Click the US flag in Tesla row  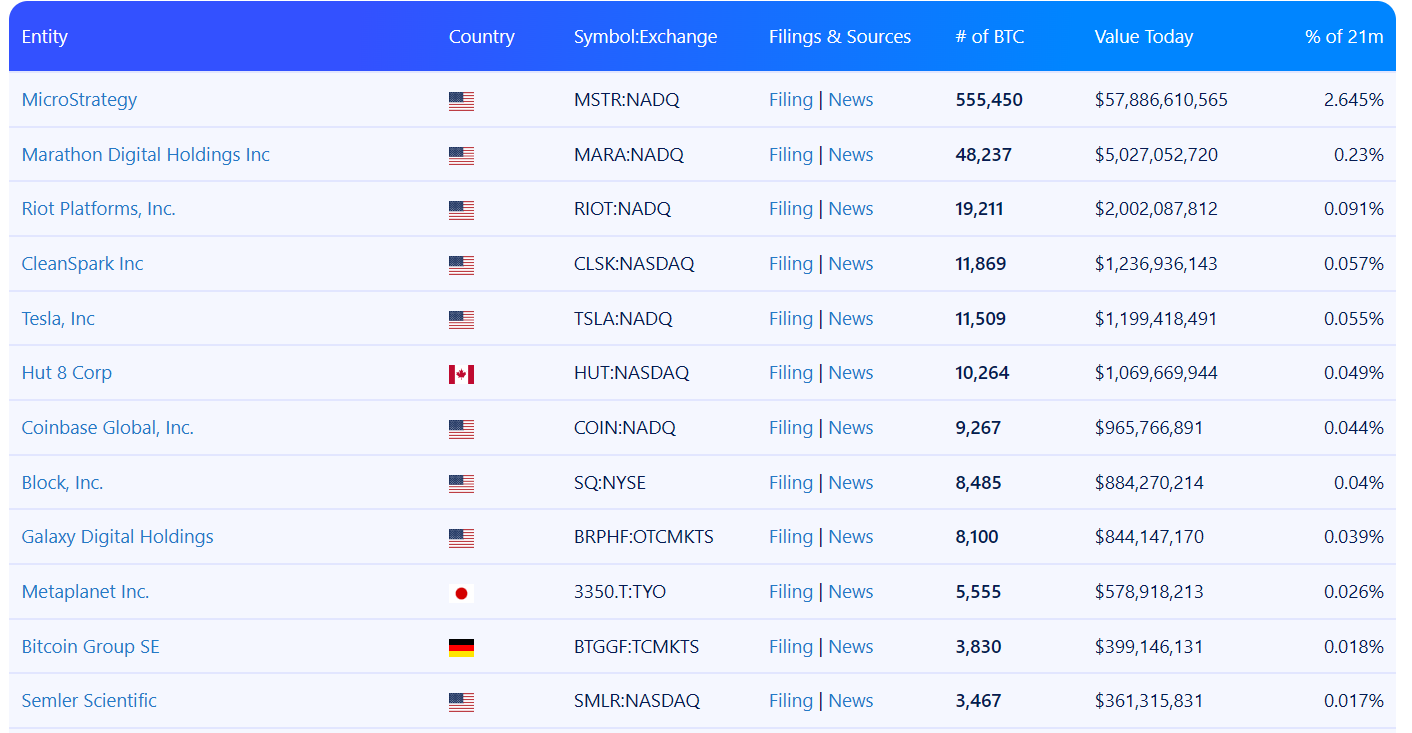tap(461, 320)
